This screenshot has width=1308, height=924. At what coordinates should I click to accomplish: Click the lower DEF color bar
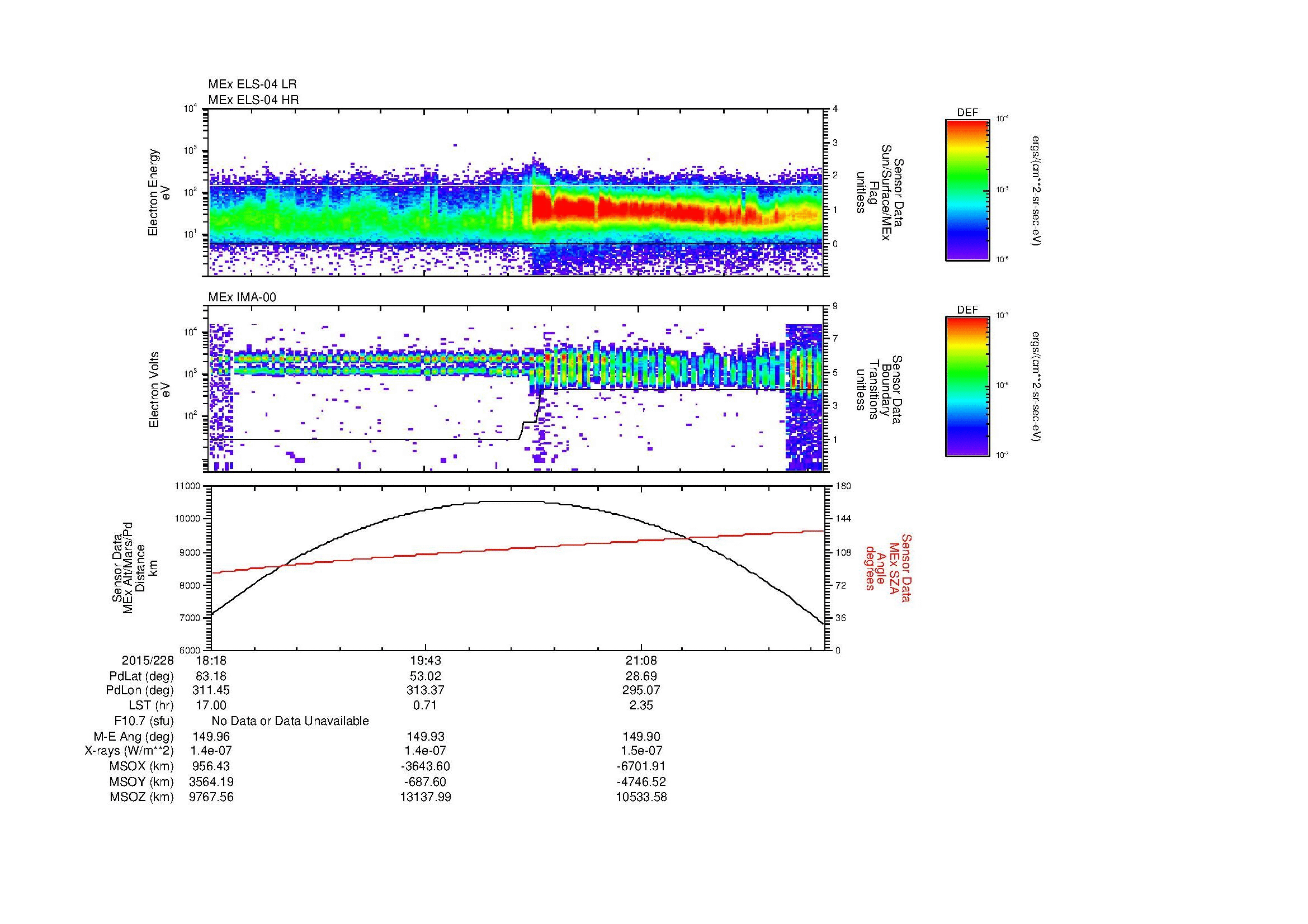(x=967, y=387)
